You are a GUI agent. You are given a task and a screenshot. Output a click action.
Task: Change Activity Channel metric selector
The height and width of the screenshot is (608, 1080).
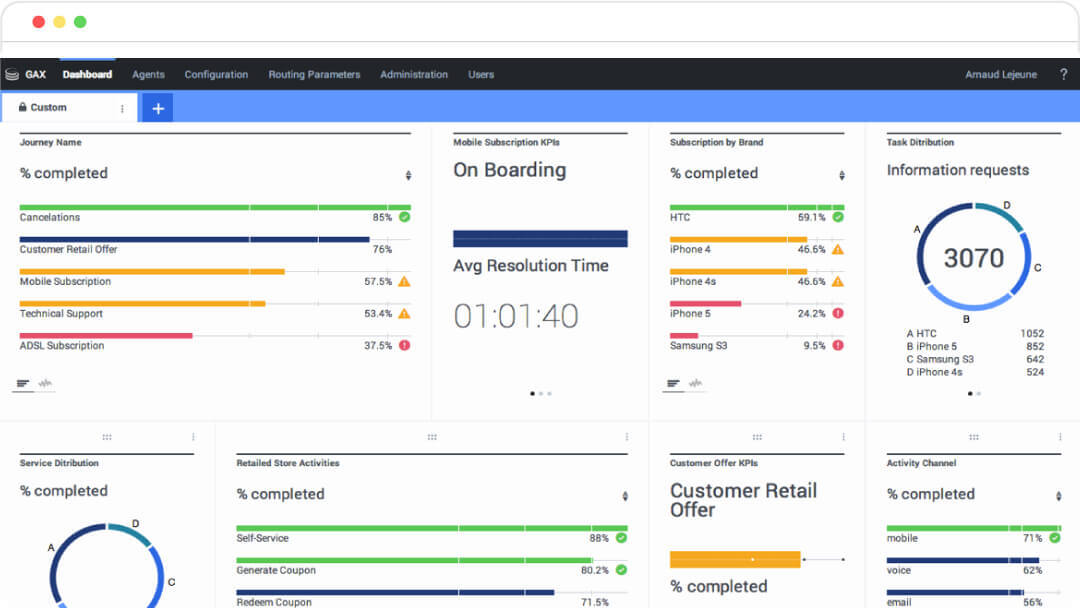1059,496
